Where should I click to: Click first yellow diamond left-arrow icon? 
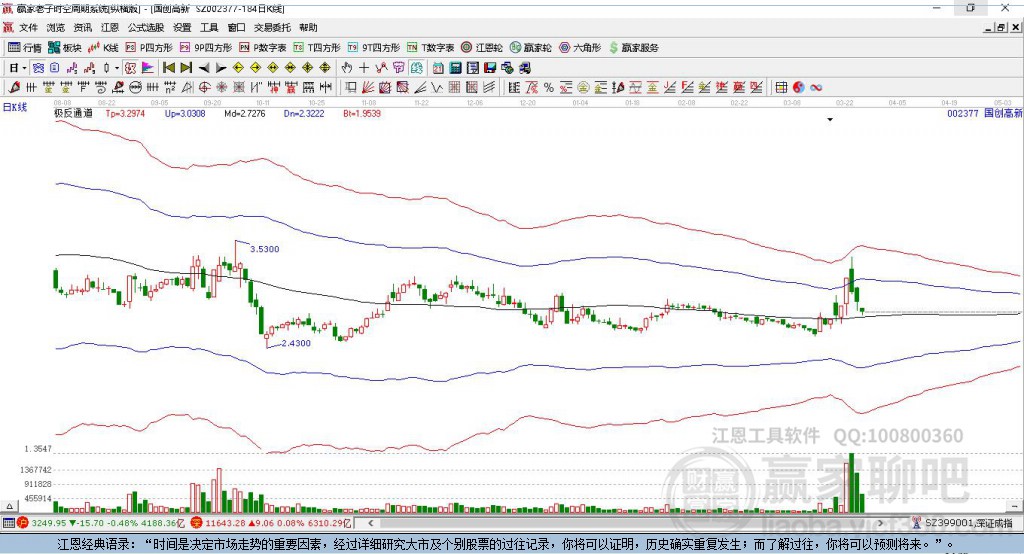point(238,68)
